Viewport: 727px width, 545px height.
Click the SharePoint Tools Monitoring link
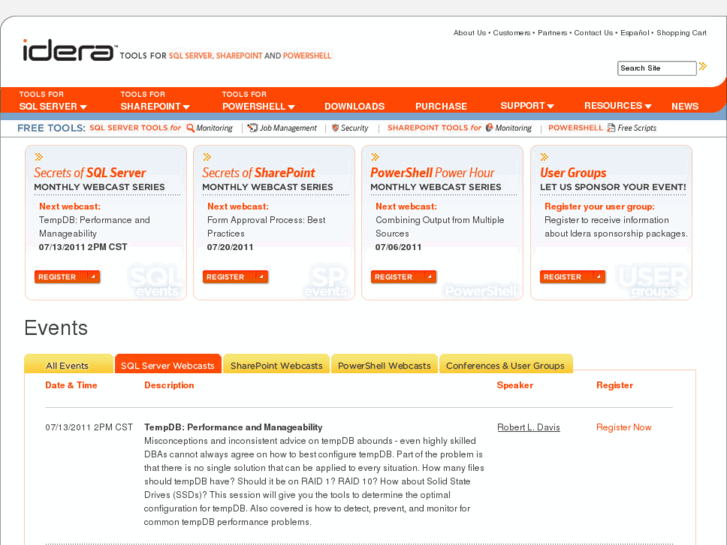[x=513, y=128]
